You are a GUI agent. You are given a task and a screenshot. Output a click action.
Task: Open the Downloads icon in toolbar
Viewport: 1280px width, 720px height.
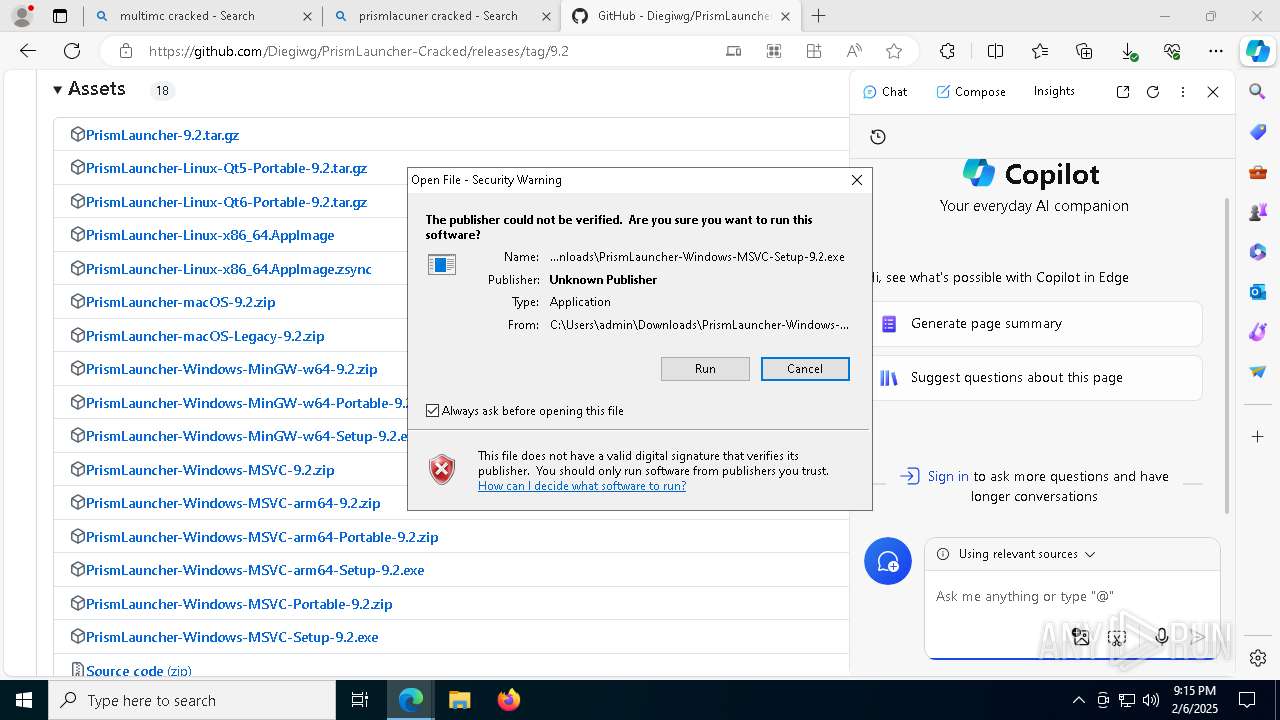(1128, 51)
